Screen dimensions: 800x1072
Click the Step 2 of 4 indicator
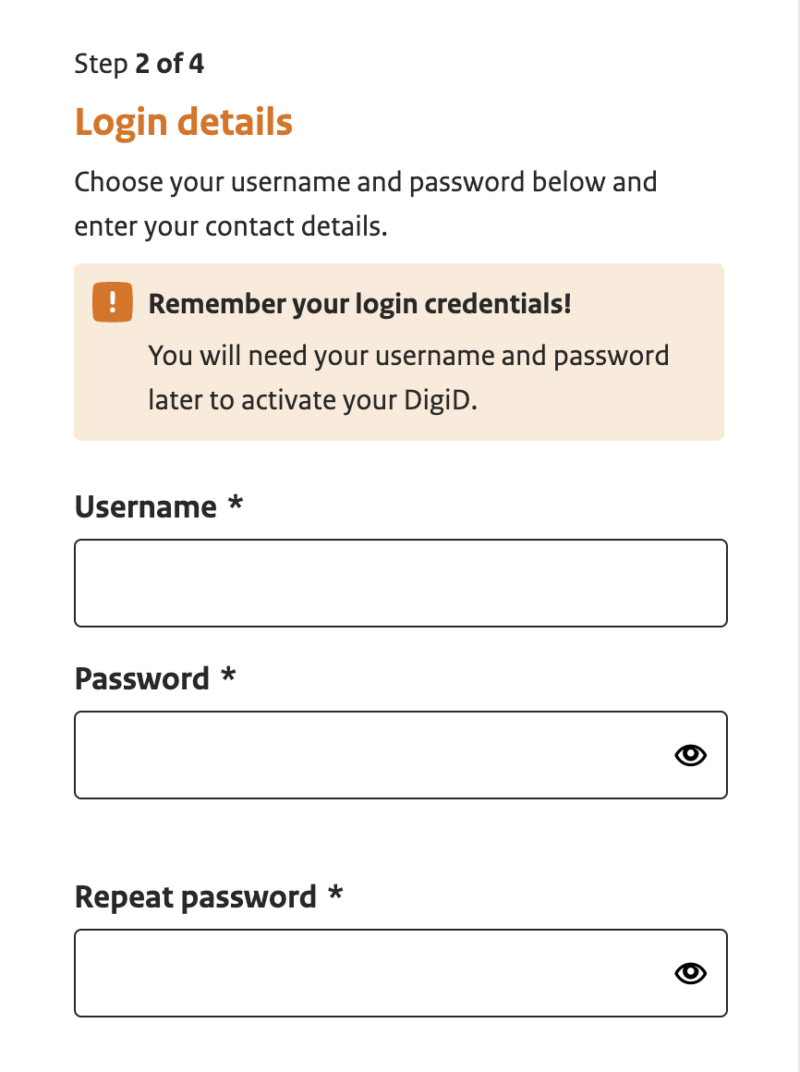coord(139,64)
